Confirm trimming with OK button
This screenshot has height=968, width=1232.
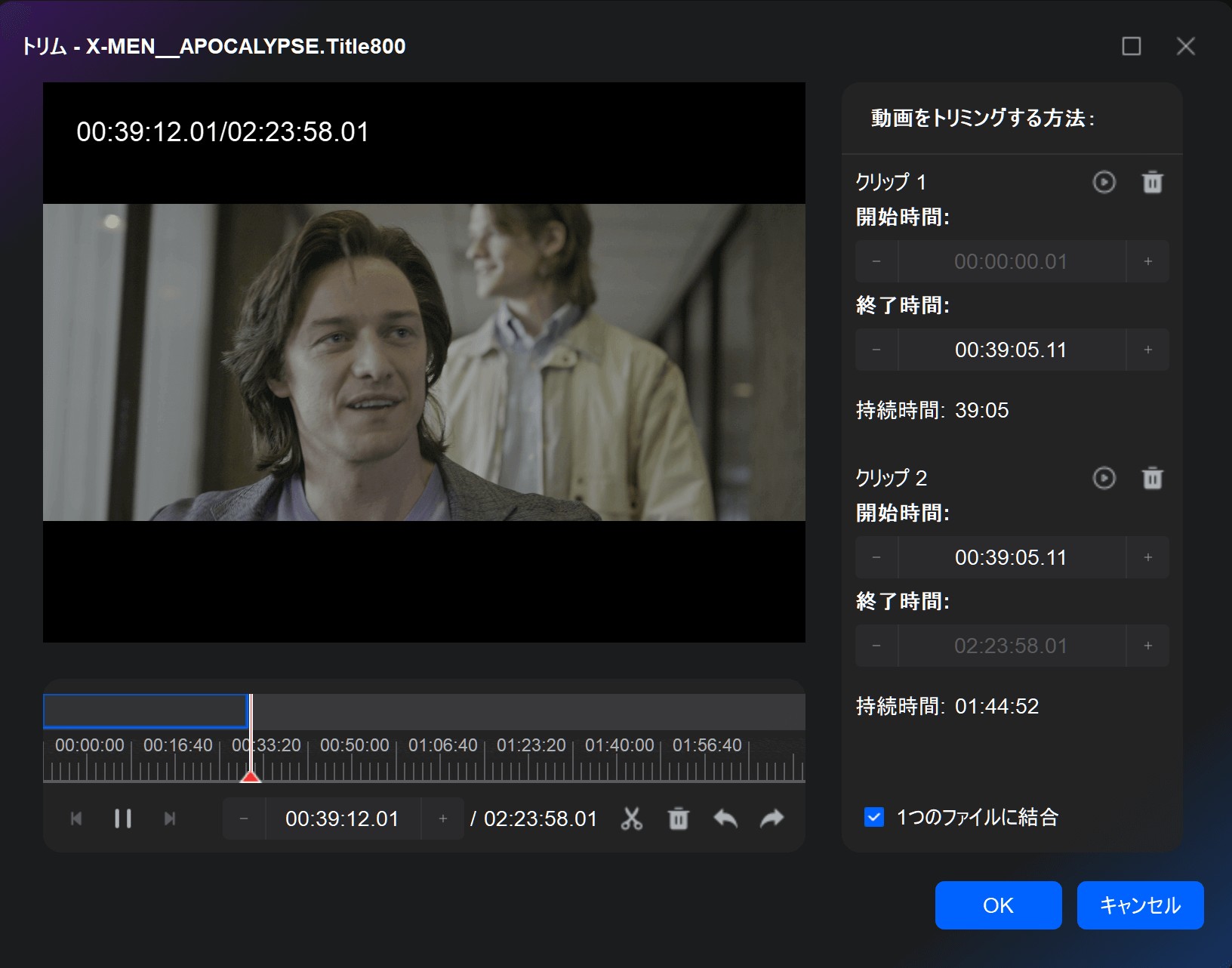coord(998,905)
